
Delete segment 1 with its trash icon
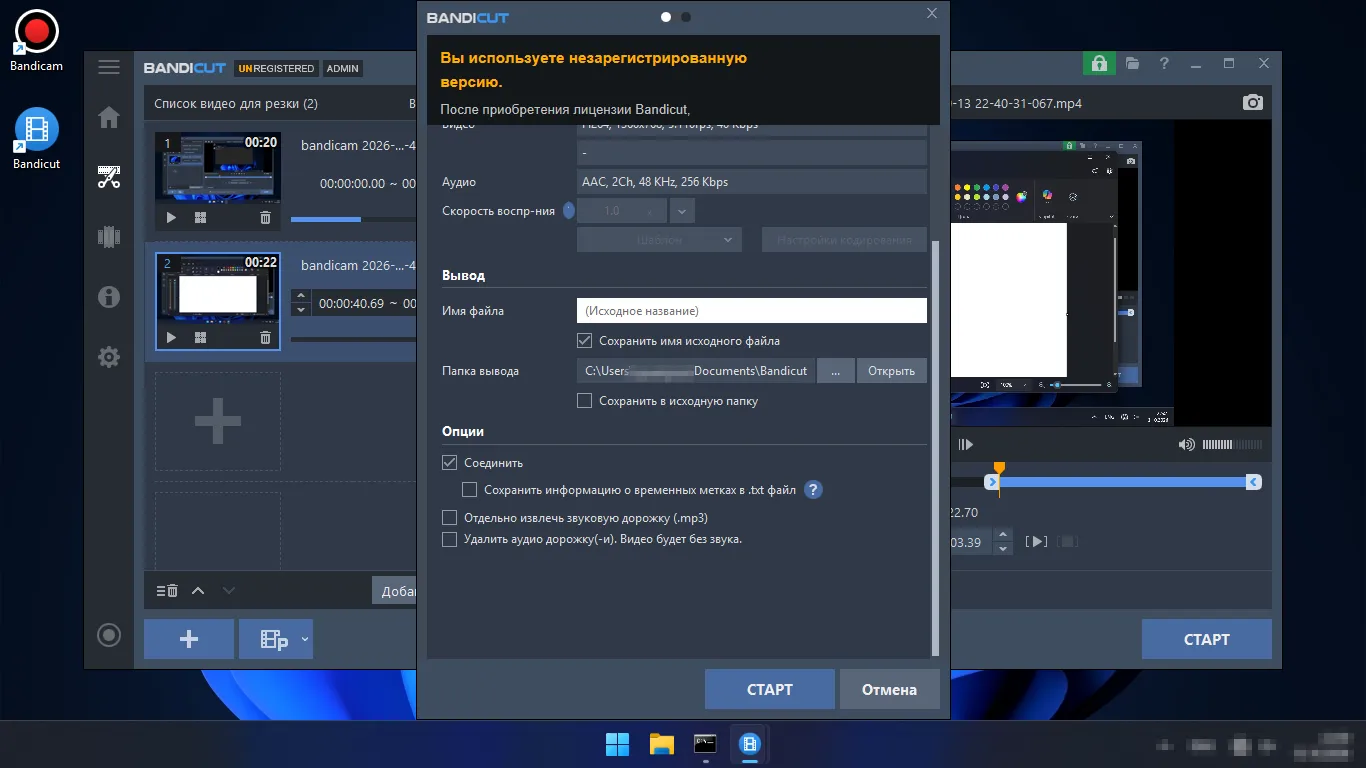[265, 217]
